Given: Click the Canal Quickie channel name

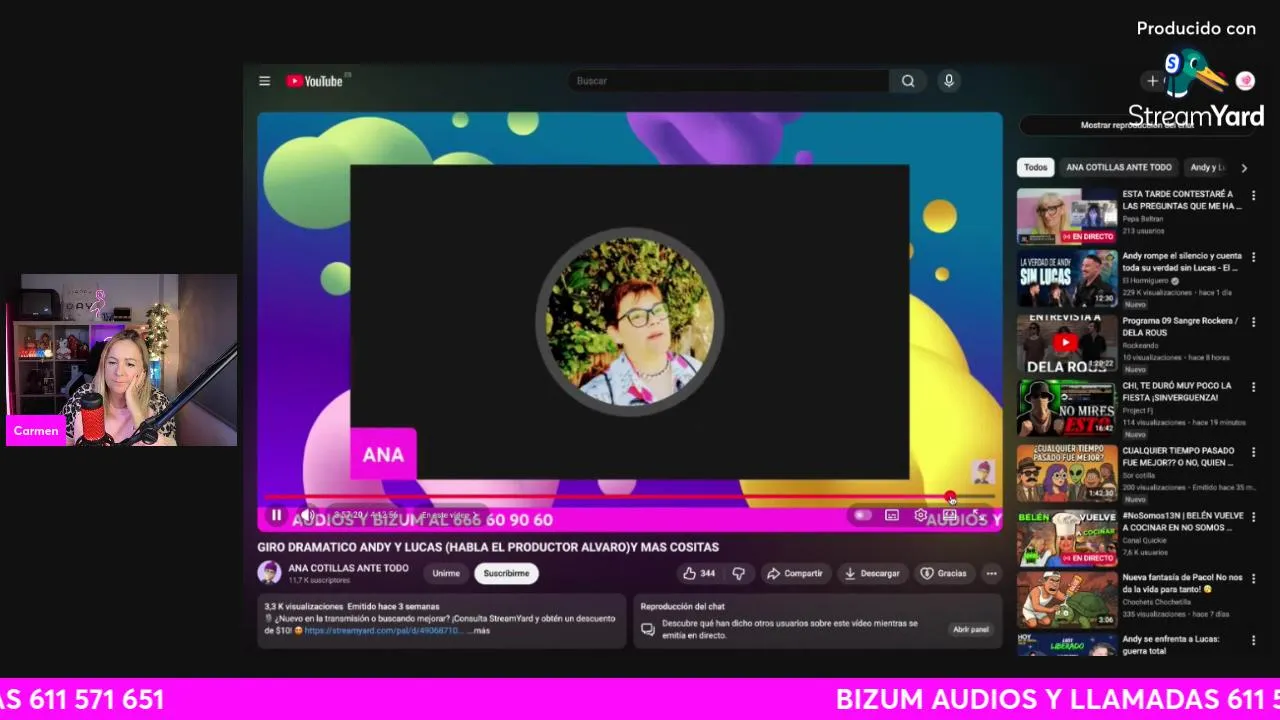Looking at the screenshot, I should tap(1144, 541).
